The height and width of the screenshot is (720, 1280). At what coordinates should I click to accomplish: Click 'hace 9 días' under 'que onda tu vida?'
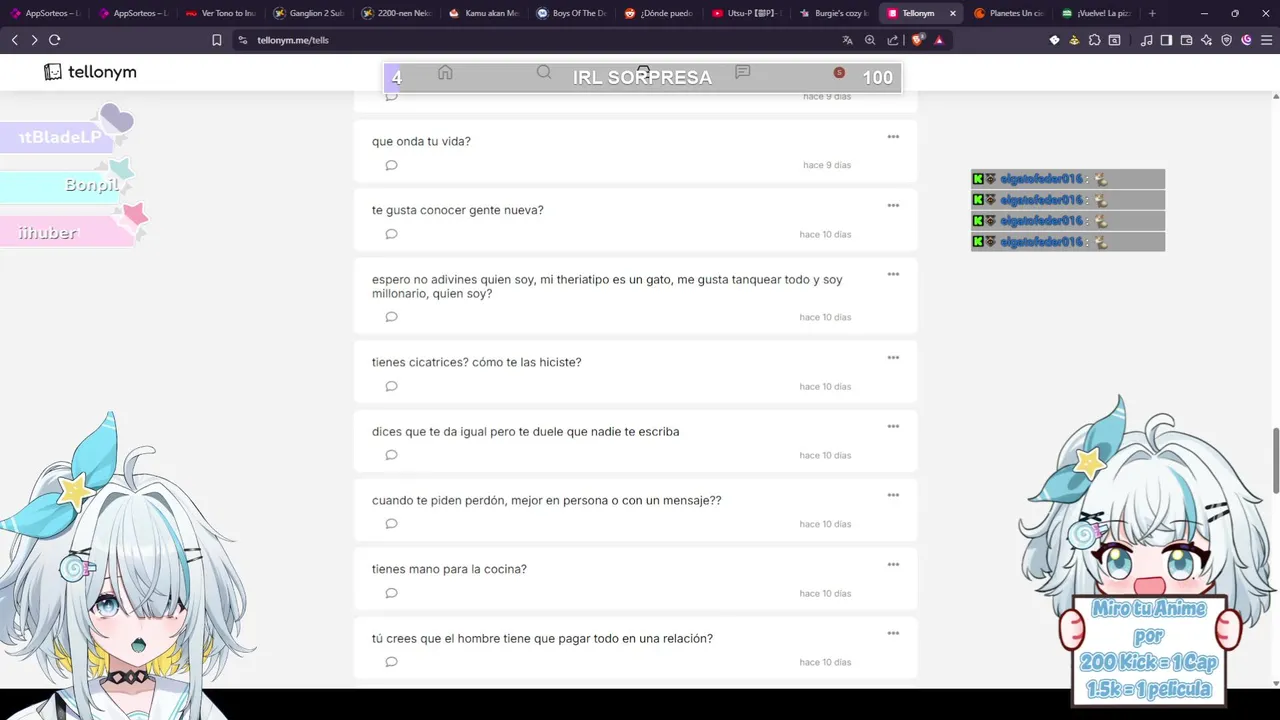coord(827,165)
